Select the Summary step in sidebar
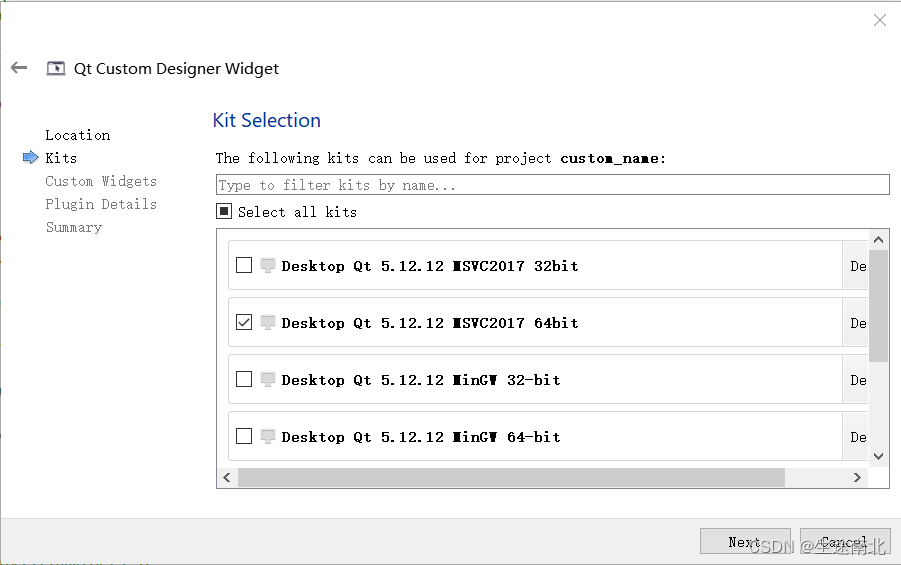 pos(74,227)
